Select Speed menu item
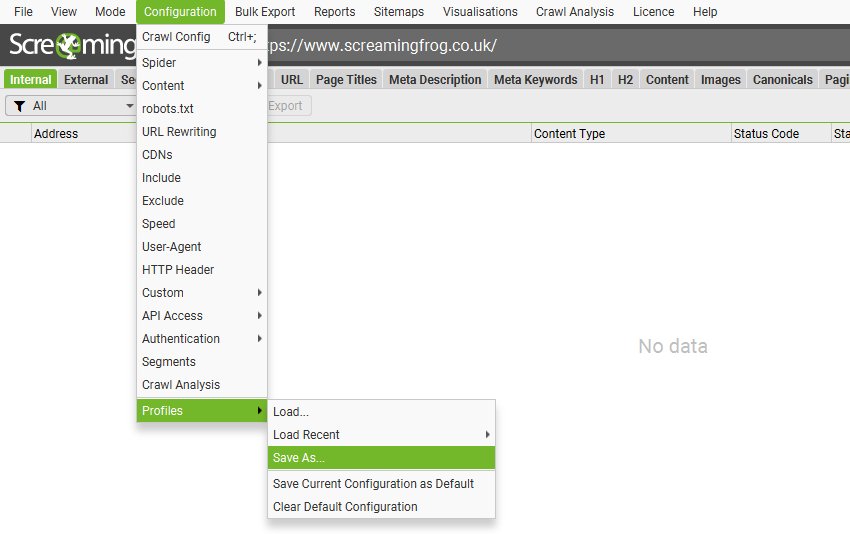 pyautogui.click(x=202, y=223)
